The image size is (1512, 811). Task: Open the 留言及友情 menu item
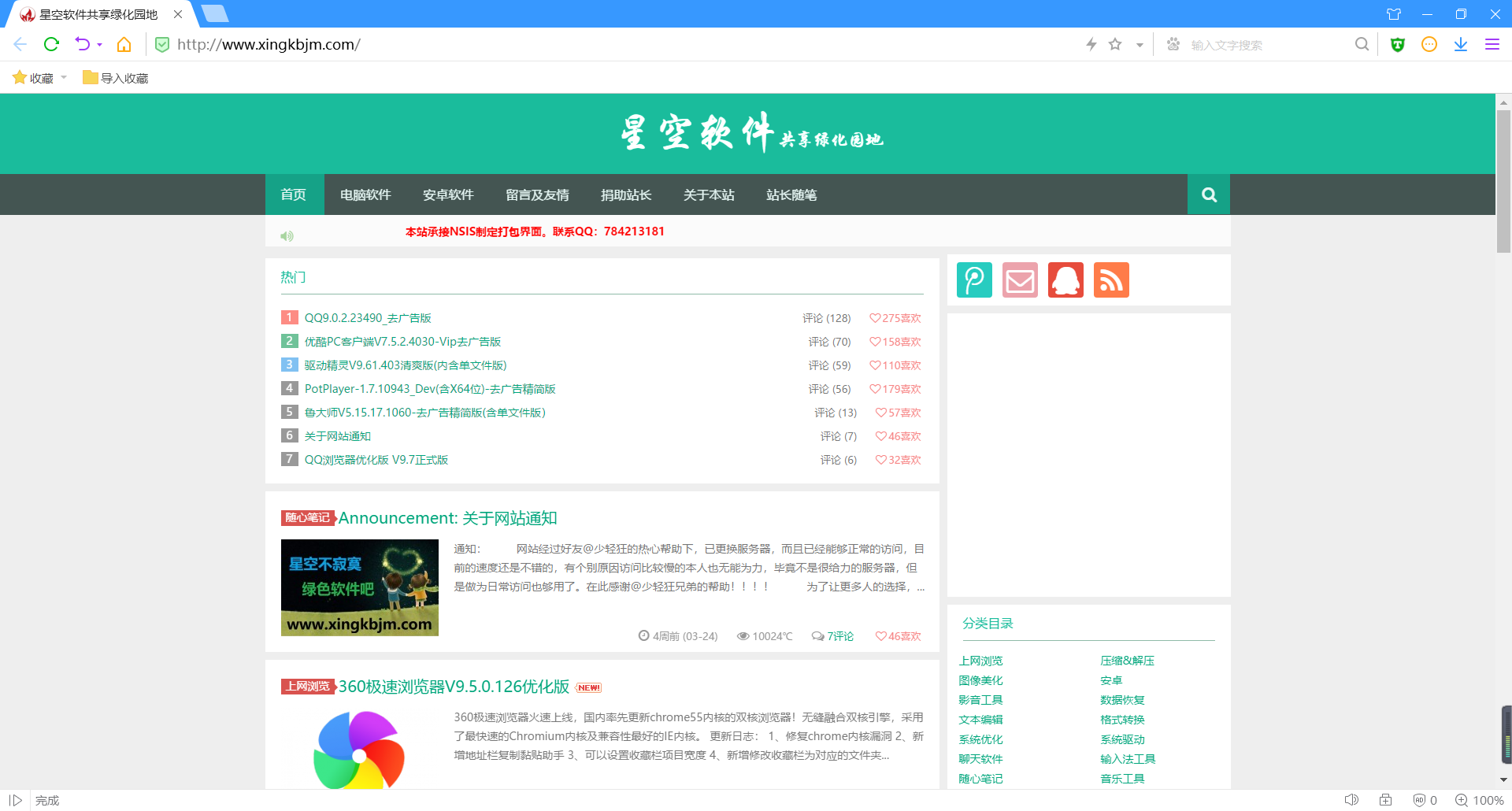[537, 194]
